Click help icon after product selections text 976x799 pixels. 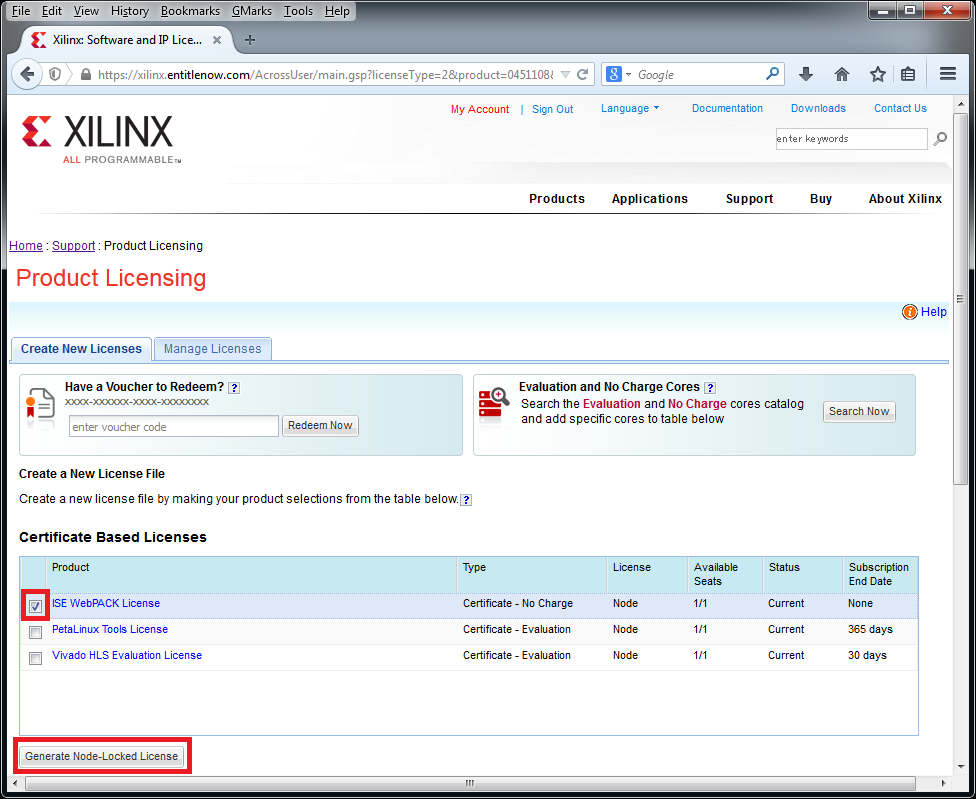point(466,500)
